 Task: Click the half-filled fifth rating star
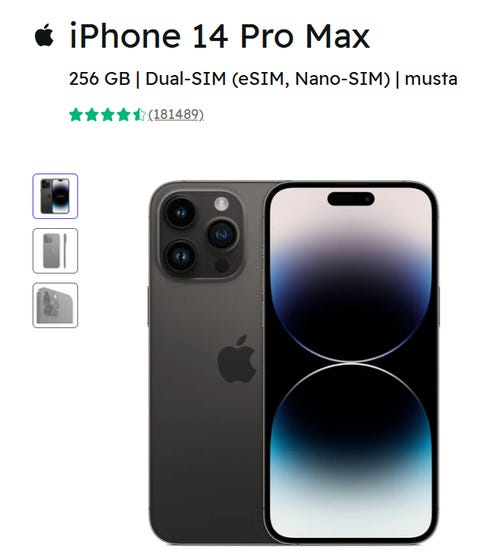click(139, 115)
